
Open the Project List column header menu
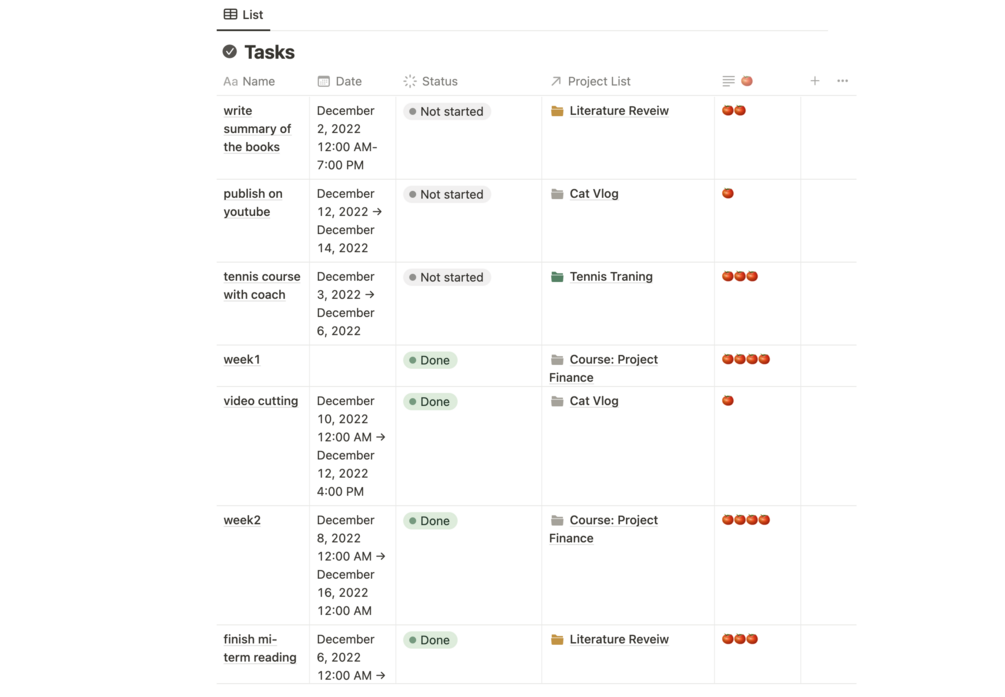pos(598,81)
